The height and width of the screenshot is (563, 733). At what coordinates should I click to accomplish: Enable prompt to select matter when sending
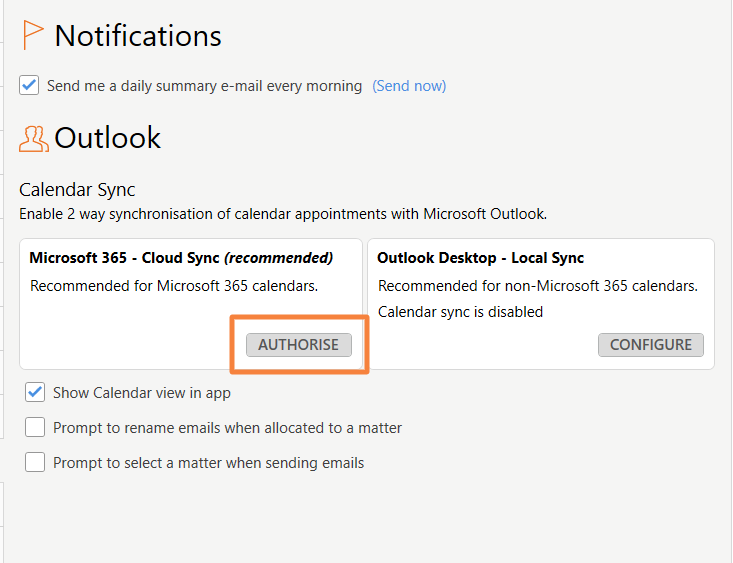35,462
